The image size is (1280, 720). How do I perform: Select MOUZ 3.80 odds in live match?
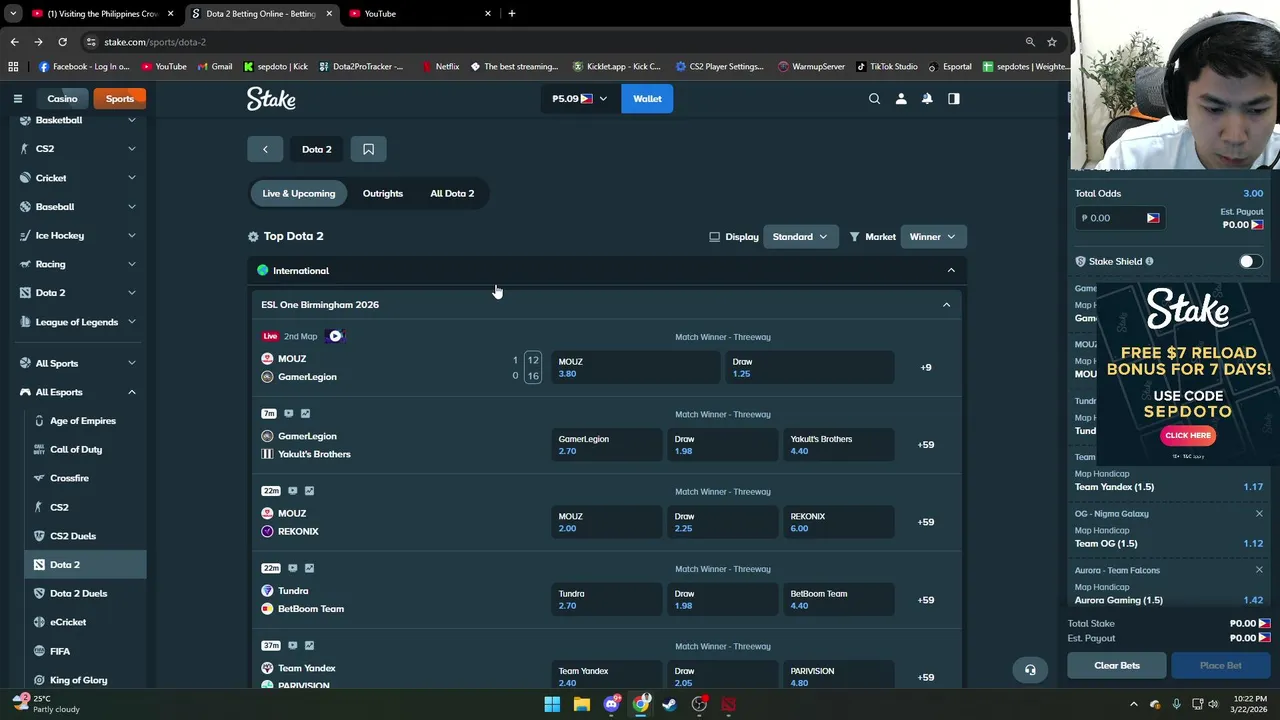(x=636, y=367)
